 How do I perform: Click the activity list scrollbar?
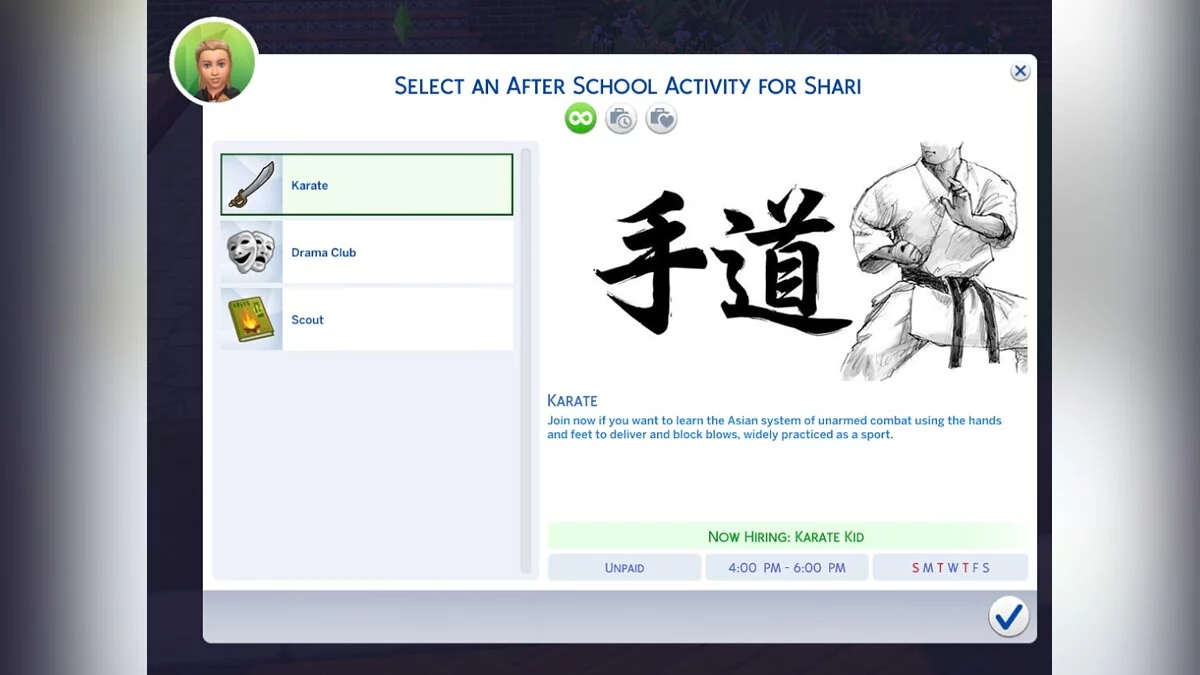[526, 361]
